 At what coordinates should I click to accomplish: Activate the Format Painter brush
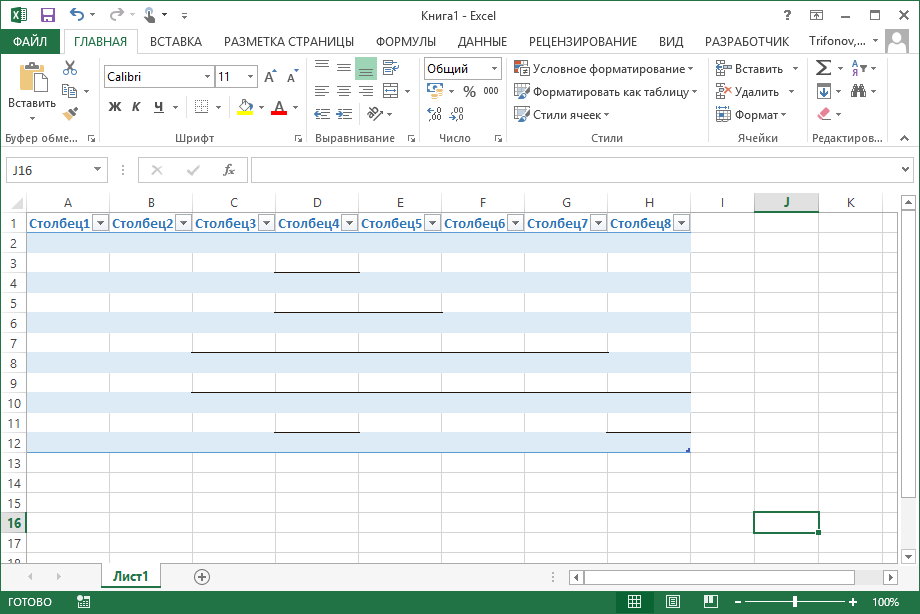click(70, 113)
